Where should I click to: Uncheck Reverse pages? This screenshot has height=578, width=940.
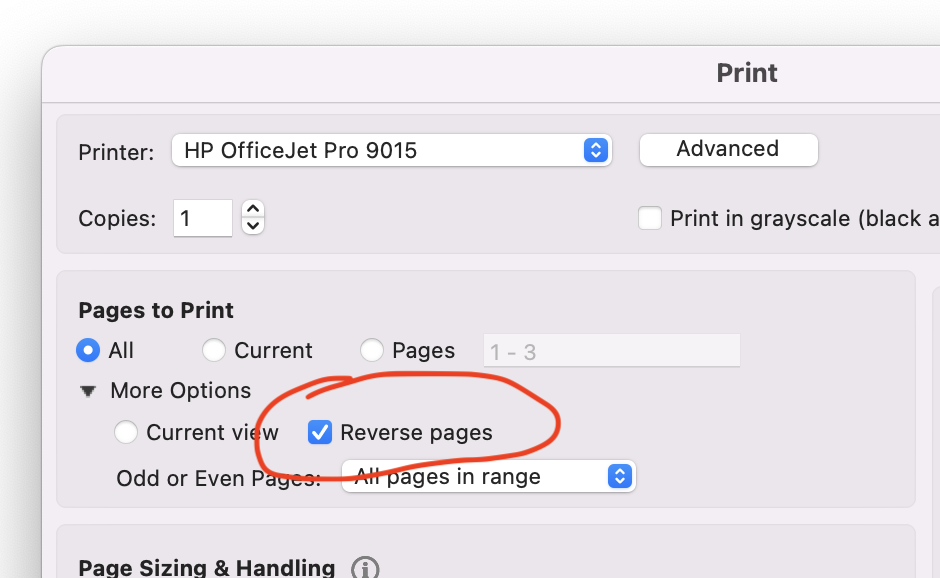(x=320, y=432)
